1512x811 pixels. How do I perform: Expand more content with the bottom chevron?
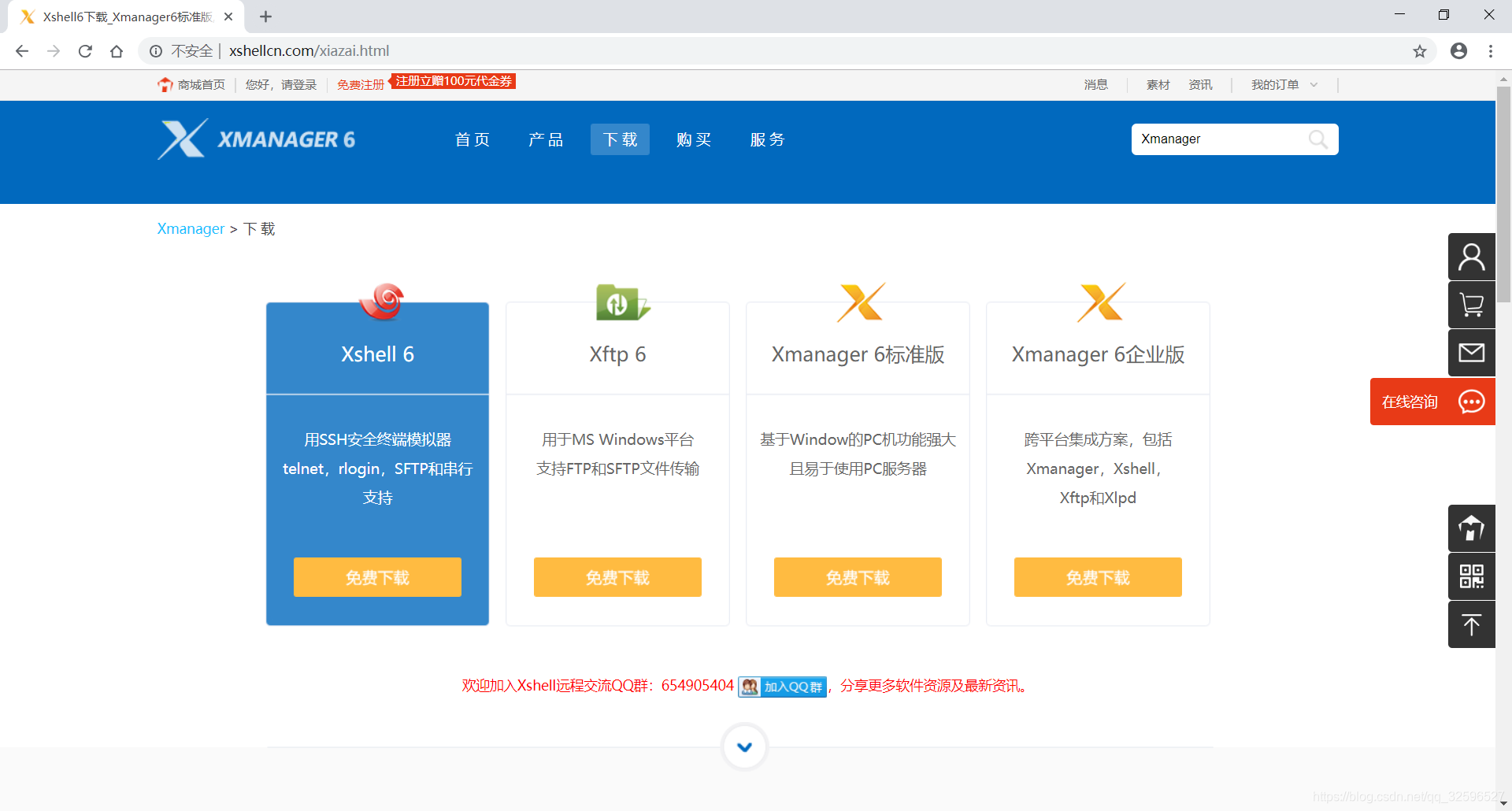click(x=743, y=746)
